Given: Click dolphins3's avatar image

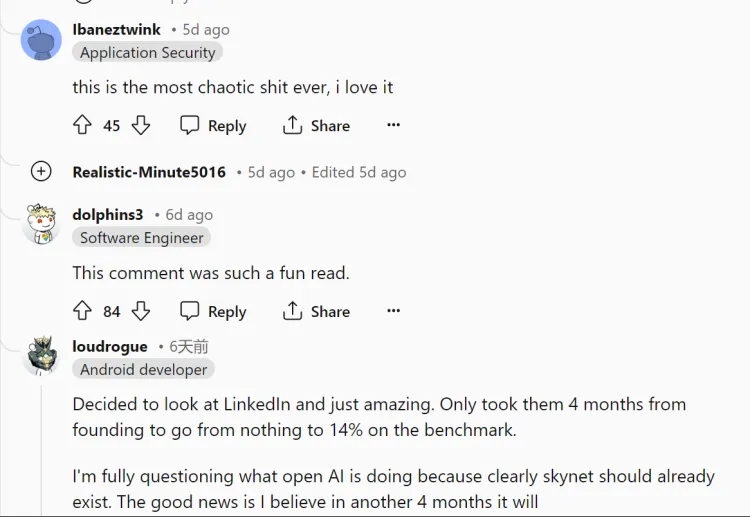Looking at the screenshot, I should pyautogui.click(x=41, y=224).
